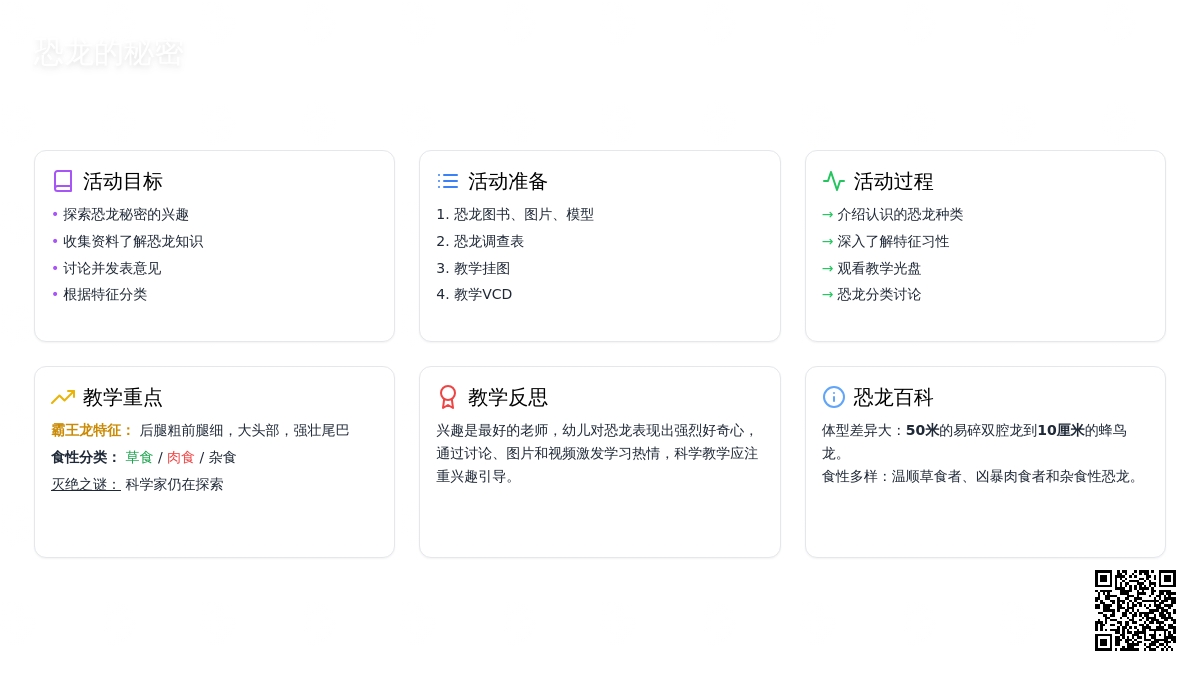Click the 根据特征分类 bullet item
The width and height of the screenshot is (1200, 675).
click(x=104, y=294)
